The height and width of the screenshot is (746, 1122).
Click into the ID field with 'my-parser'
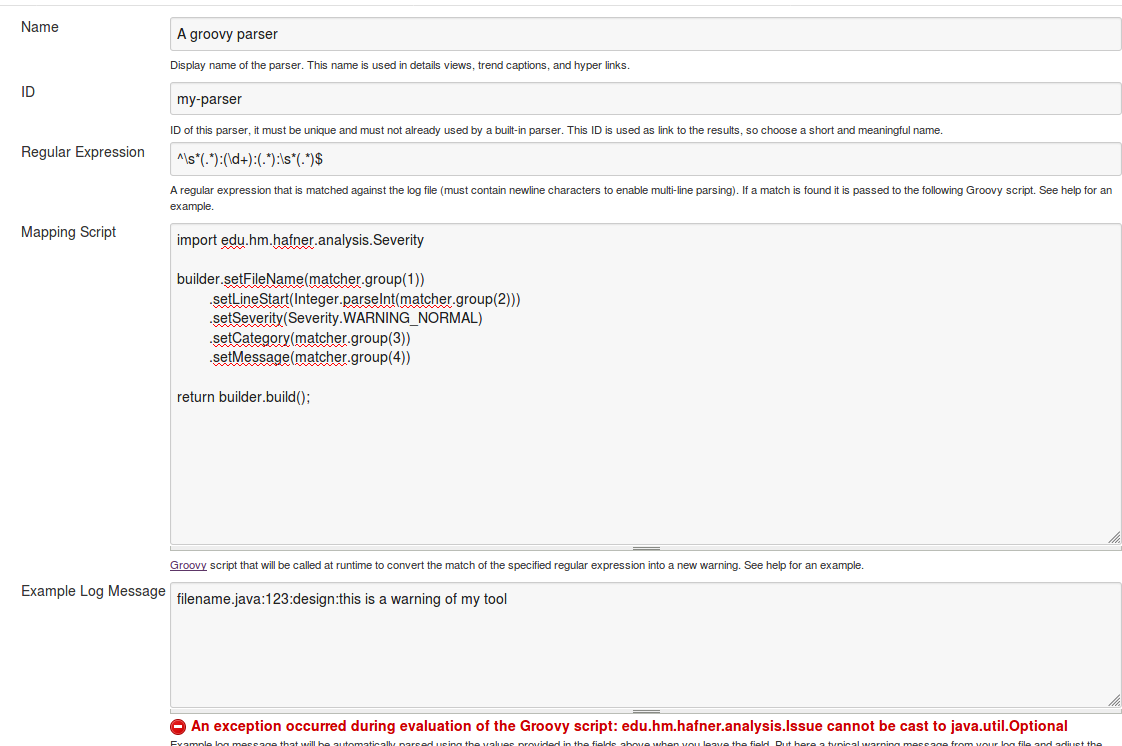(645, 99)
